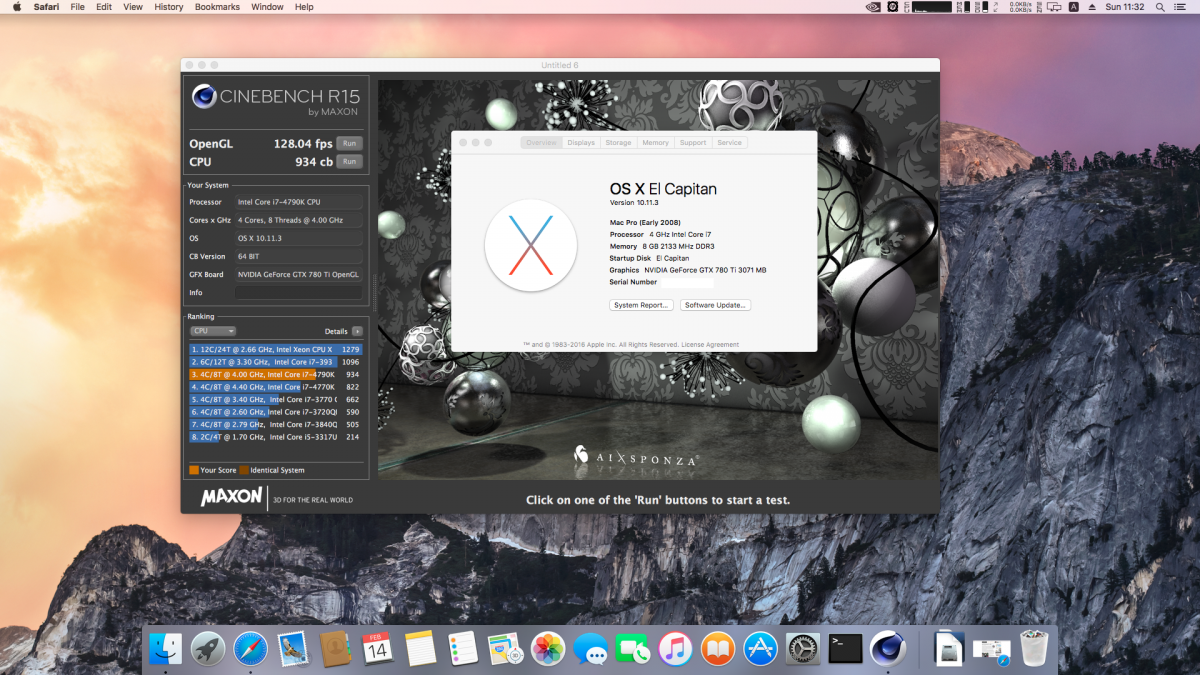Open Notes yellow pad icon in dock
This screenshot has width=1200, height=675.
(421, 649)
